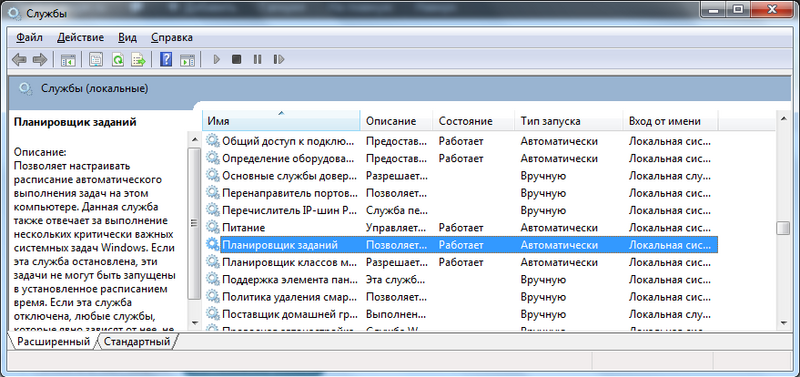800x377 pixels.
Task: Click the Службы title bar app icon
Action: [x=15, y=13]
